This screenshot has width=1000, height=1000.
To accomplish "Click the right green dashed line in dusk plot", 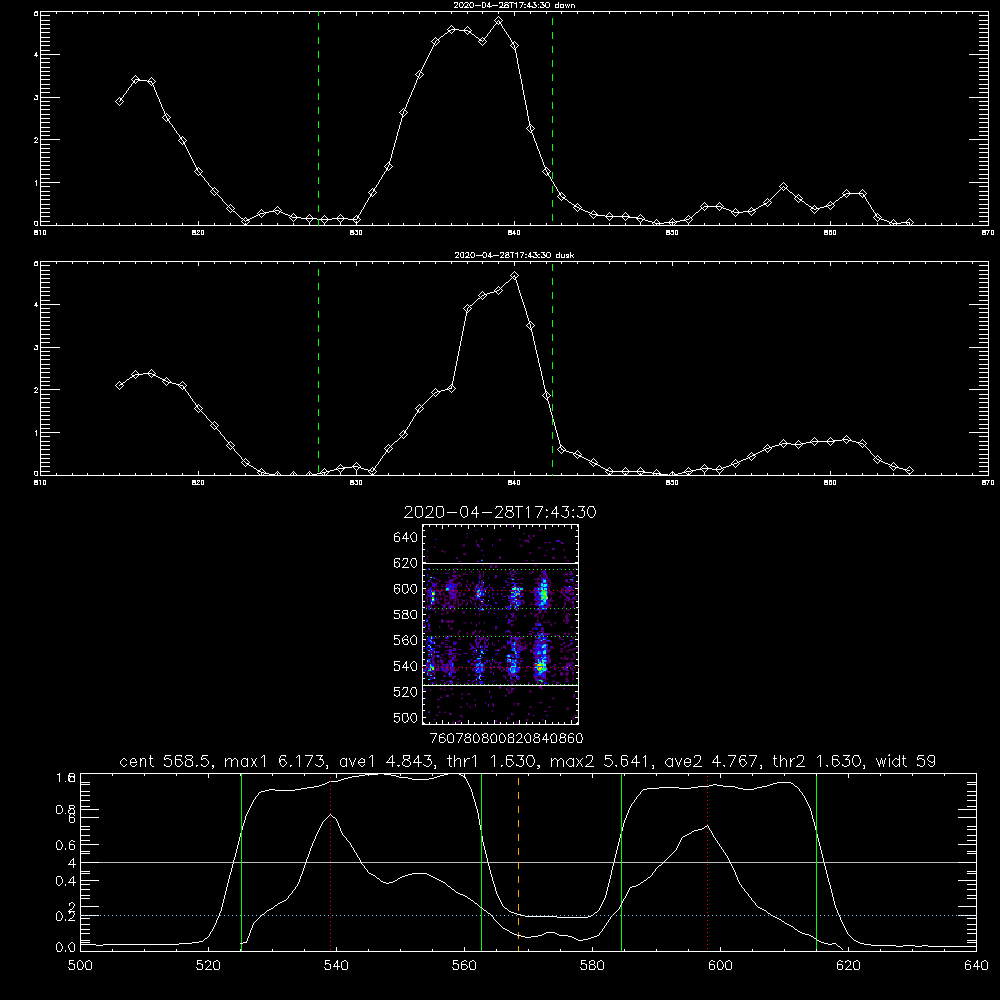I will pos(552,368).
